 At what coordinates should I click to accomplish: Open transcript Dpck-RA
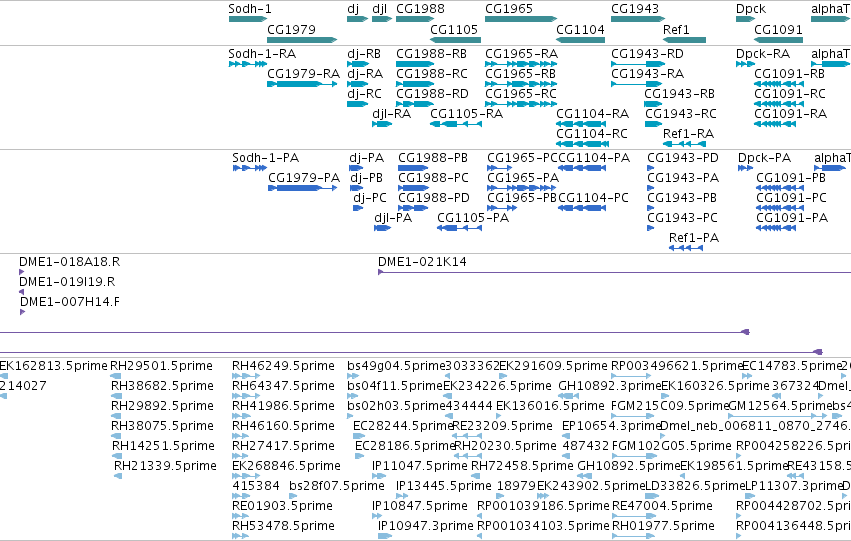click(763, 54)
